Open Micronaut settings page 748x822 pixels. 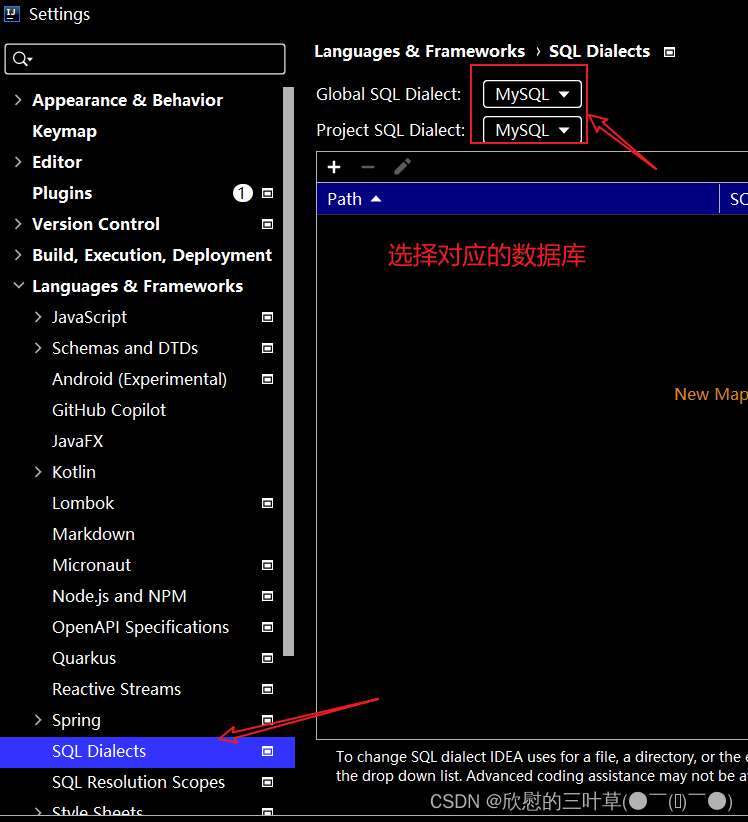(92, 565)
